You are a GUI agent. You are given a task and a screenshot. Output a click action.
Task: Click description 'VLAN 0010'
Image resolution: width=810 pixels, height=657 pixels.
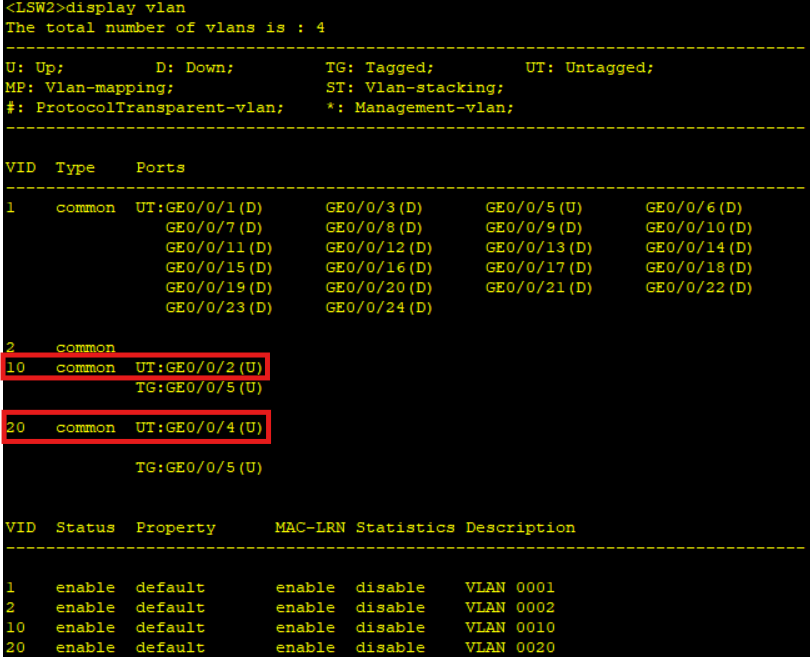[x=510, y=628]
